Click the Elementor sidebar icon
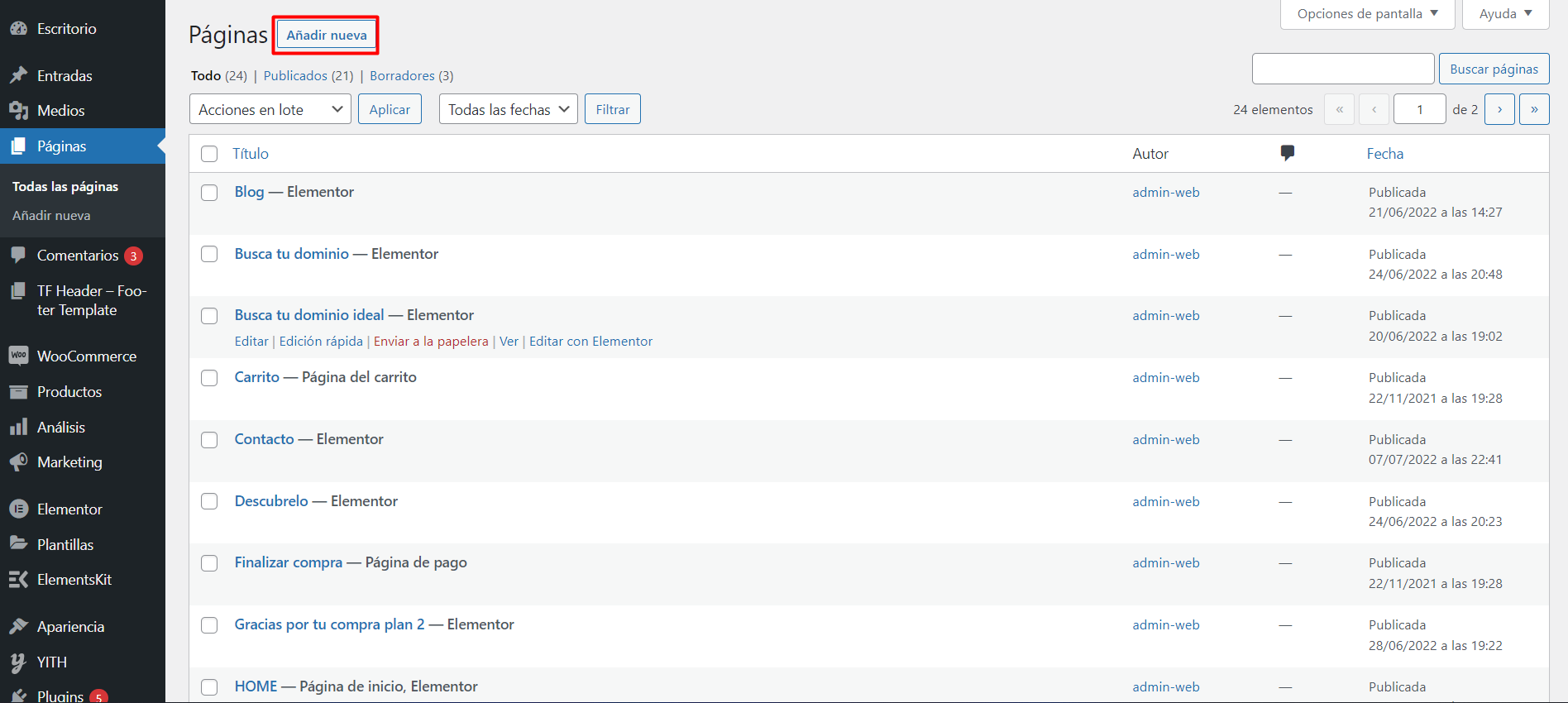The height and width of the screenshot is (703, 1568). pyautogui.click(x=18, y=509)
